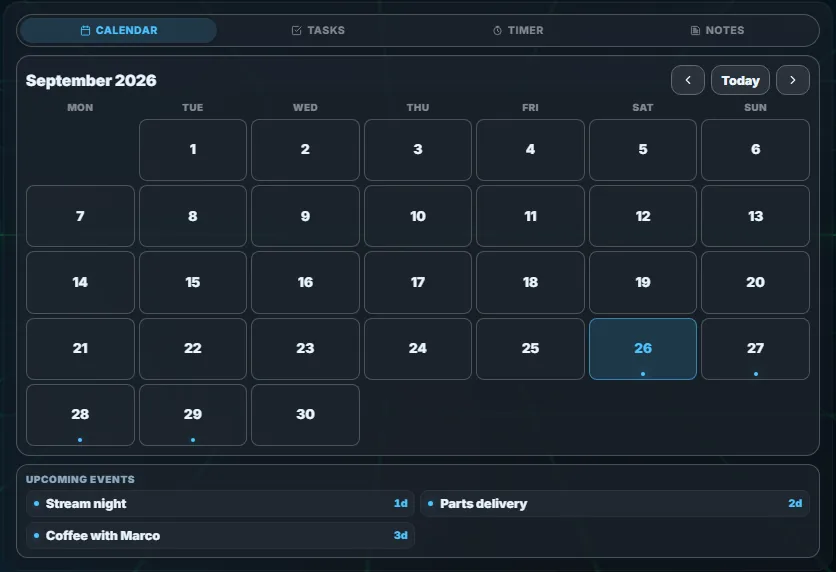Select September 2
Image resolution: width=836 pixels, height=572 pixels.
point(305,150)
